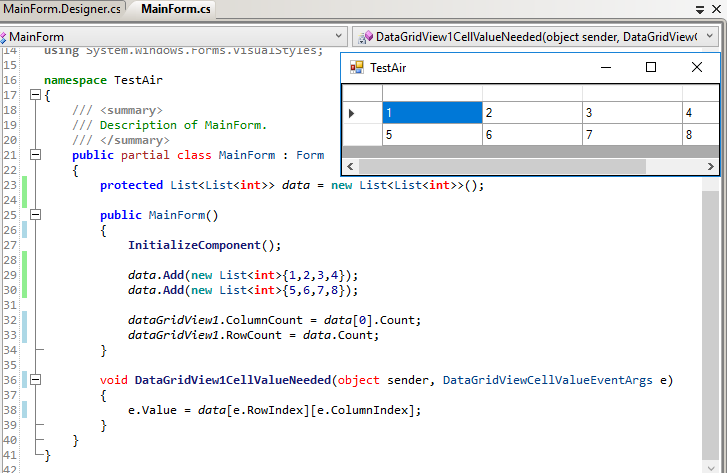The image size is (727, 473).
Task: Click 'TestAir' namespace name on line 16
Action: pos(138,80)
